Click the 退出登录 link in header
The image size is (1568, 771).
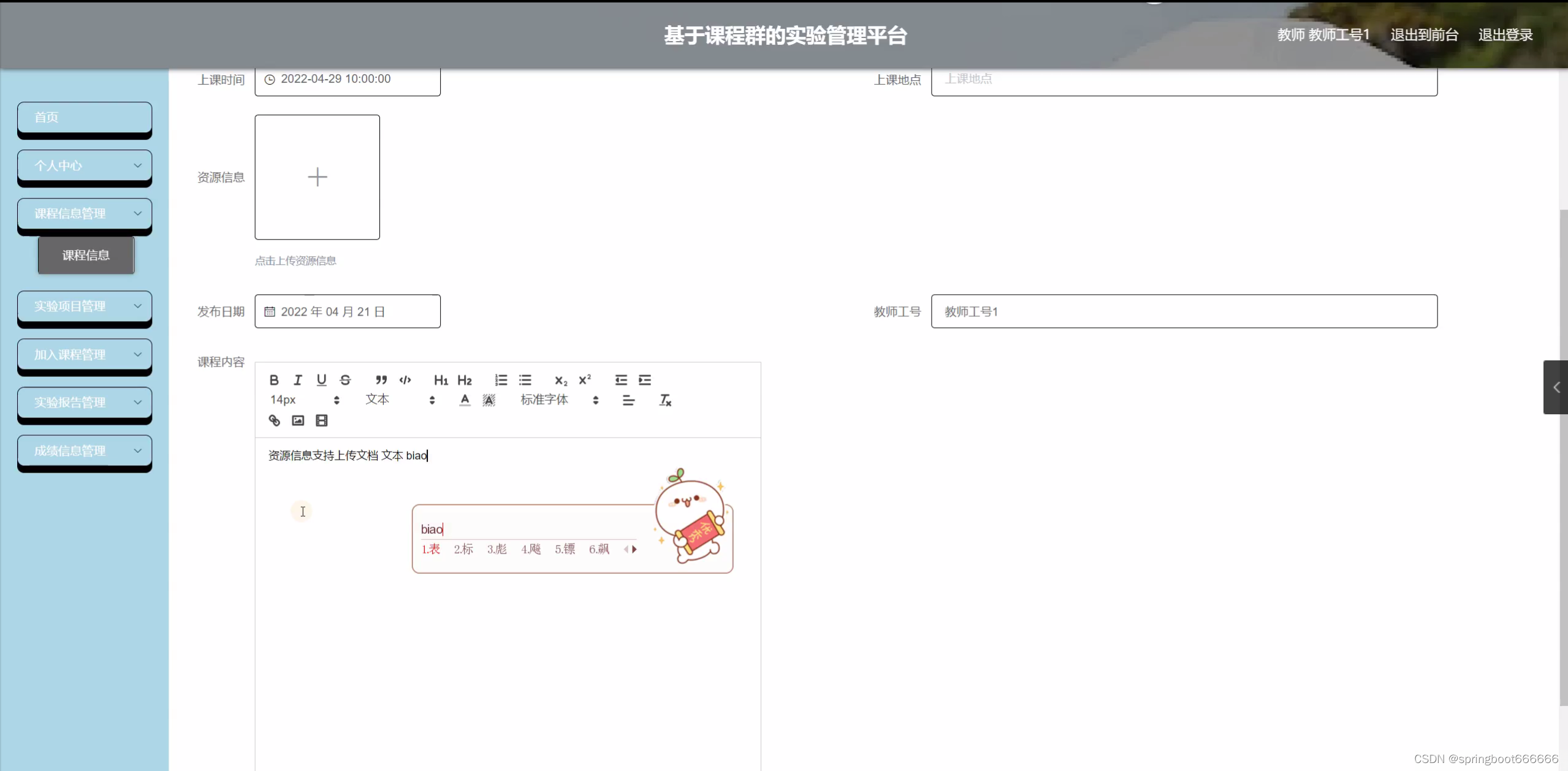click(1505, 35)
